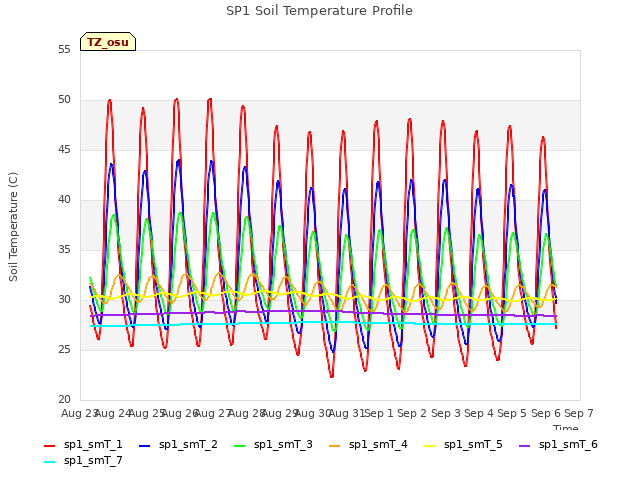The height and width of the screenshot is (480, 640).
Task: Click the 30 y-axis tick label
Action: click(64, 300)
